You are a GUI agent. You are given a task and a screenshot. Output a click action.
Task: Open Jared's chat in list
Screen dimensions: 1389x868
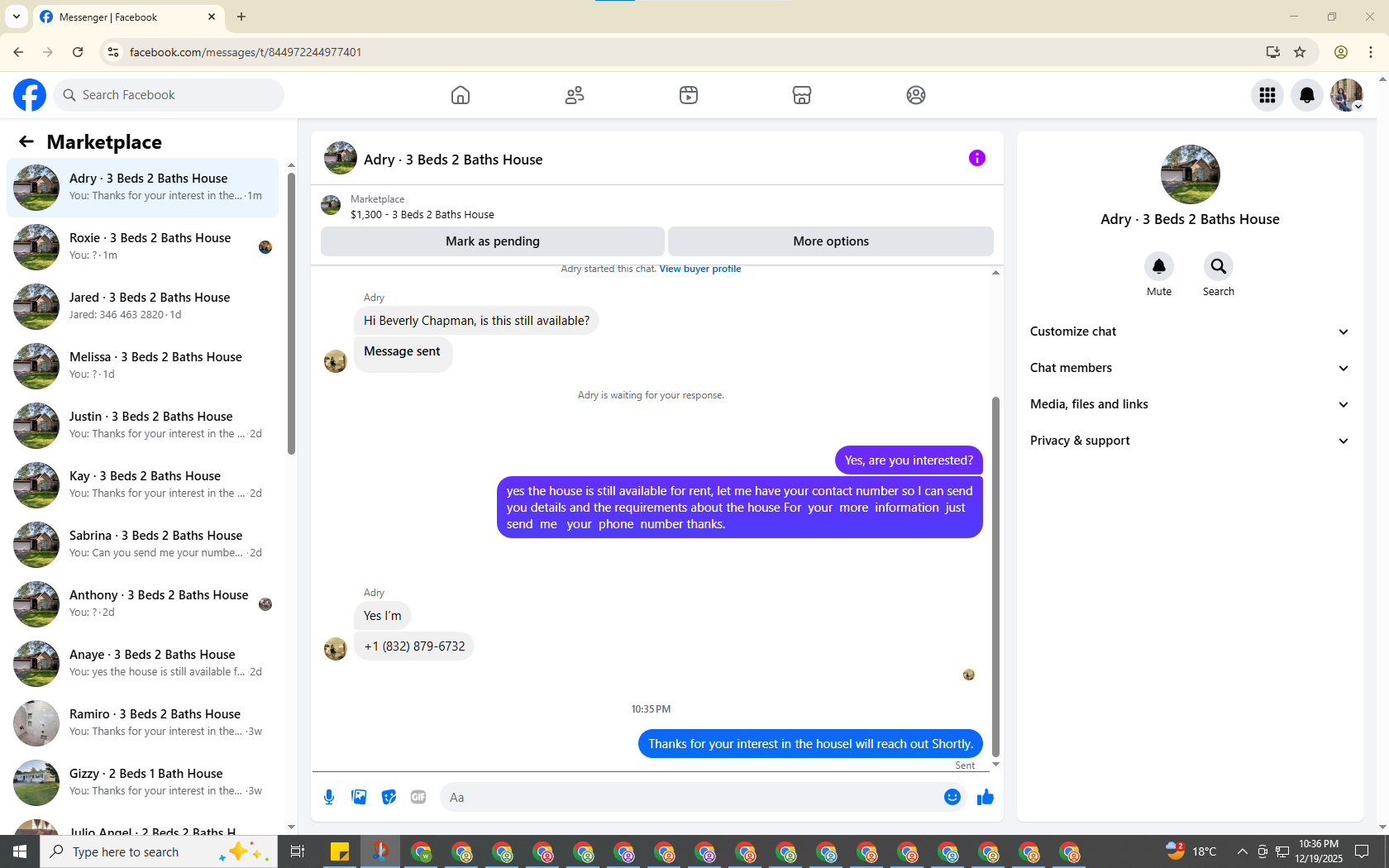pyautogui.click(x=142, y=306)
